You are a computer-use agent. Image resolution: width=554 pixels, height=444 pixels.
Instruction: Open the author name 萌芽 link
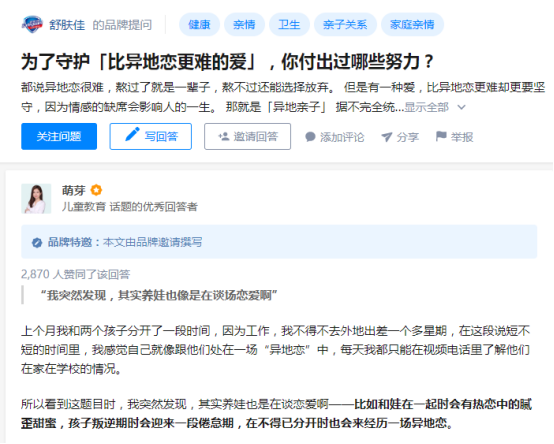coord(73,190)
